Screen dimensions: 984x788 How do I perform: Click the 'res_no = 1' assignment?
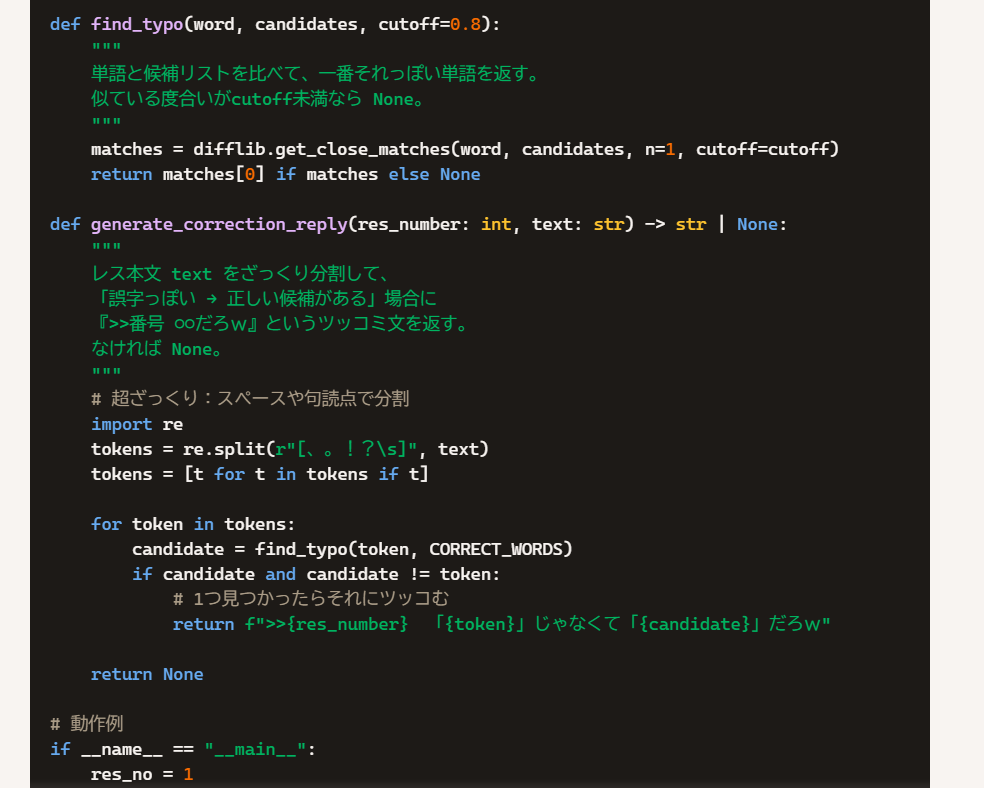(142, 774)
